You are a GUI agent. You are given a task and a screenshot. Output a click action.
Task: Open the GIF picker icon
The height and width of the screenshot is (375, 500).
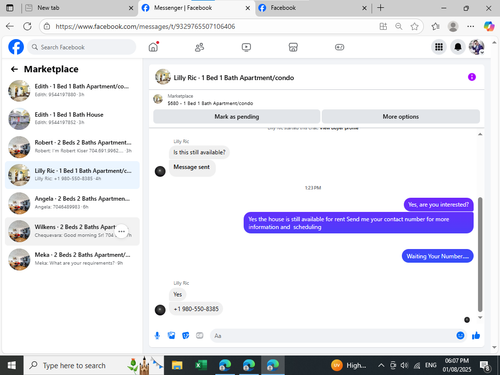click(200, 336)
